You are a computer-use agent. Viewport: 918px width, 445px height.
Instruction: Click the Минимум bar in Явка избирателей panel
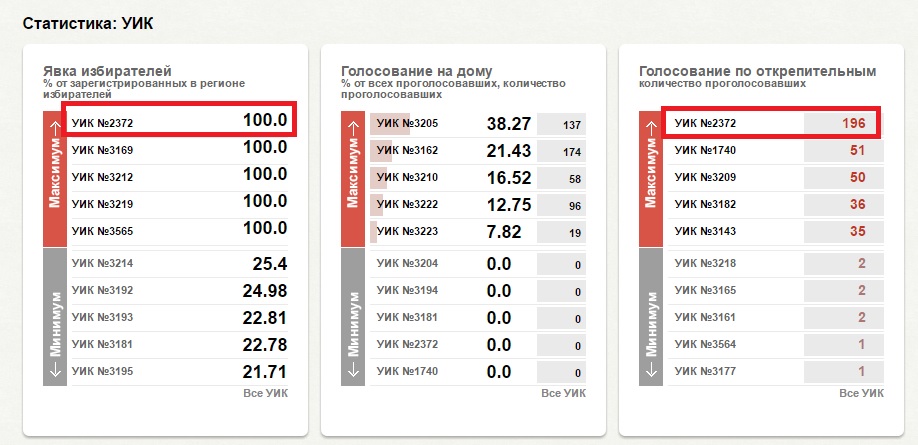click(x=54, y=315)
